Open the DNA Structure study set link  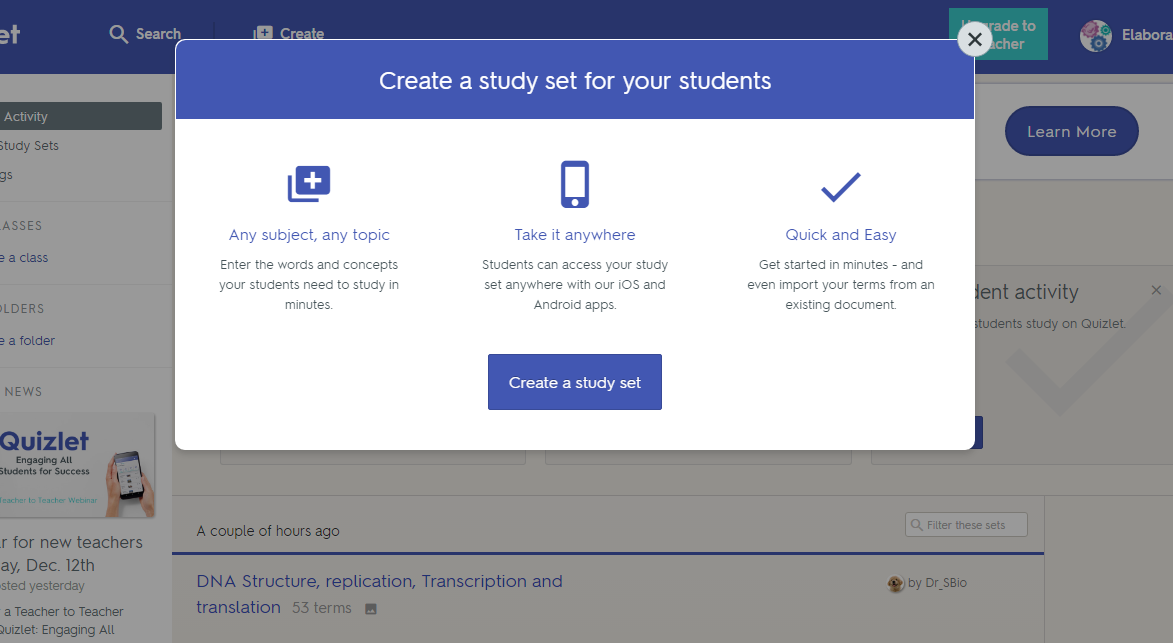pos(379,582)
